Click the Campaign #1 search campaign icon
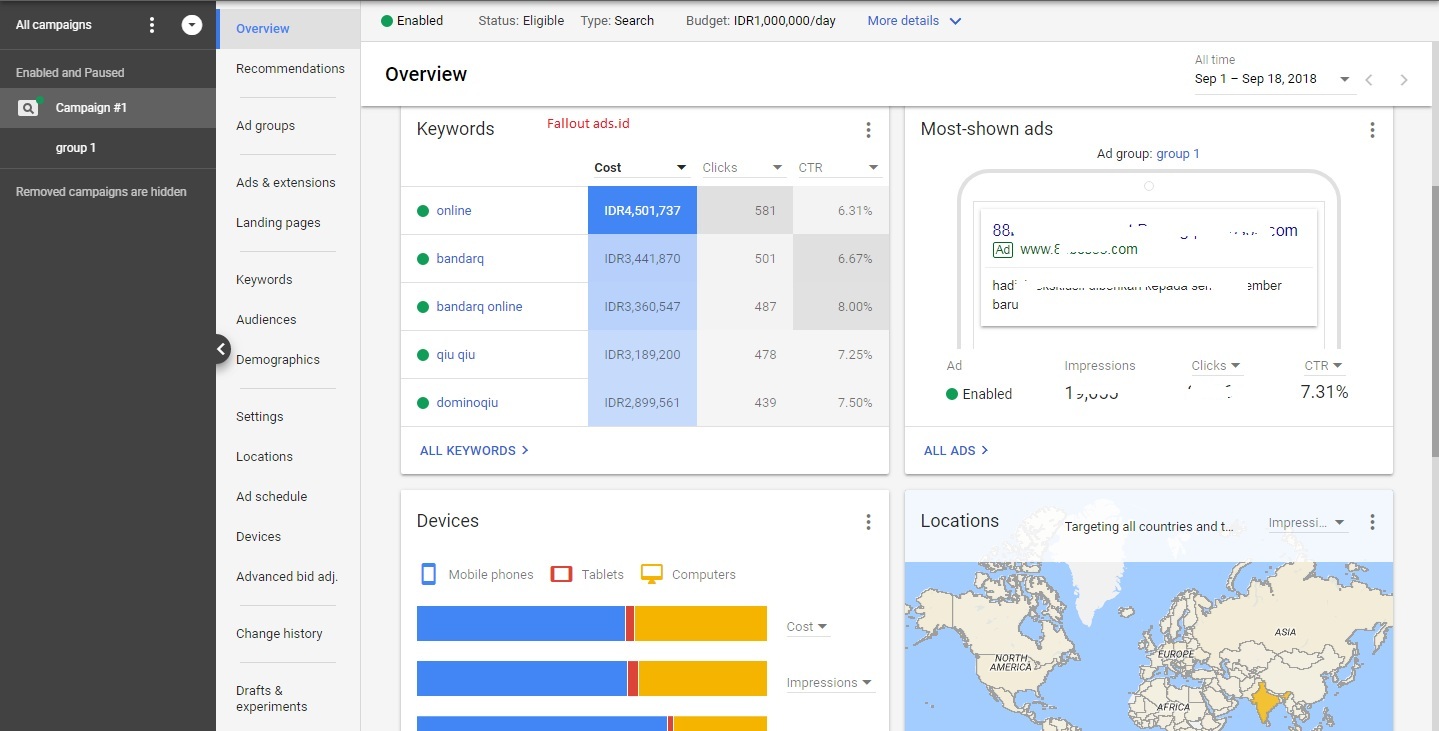 click(28, 108)
